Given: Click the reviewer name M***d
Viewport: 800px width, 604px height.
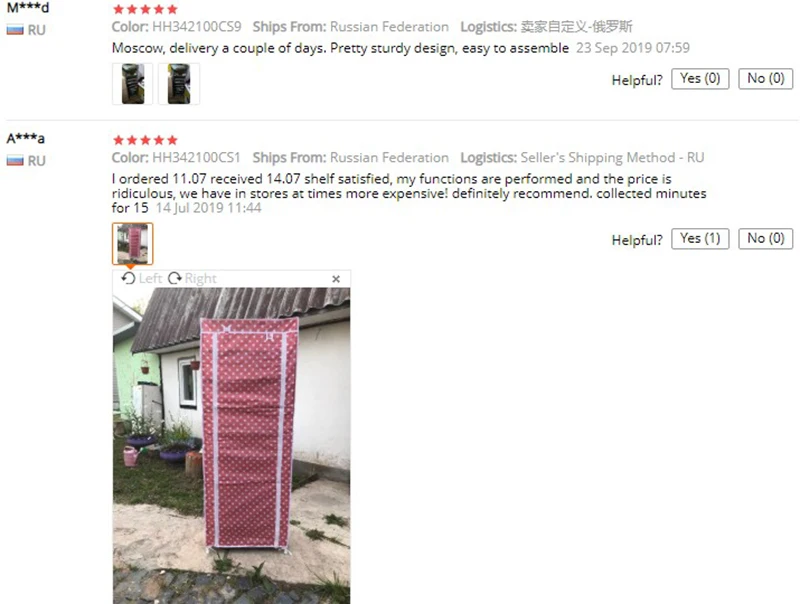Looking at the screenshot, I should pyautogui.click(x=28, y=7).
